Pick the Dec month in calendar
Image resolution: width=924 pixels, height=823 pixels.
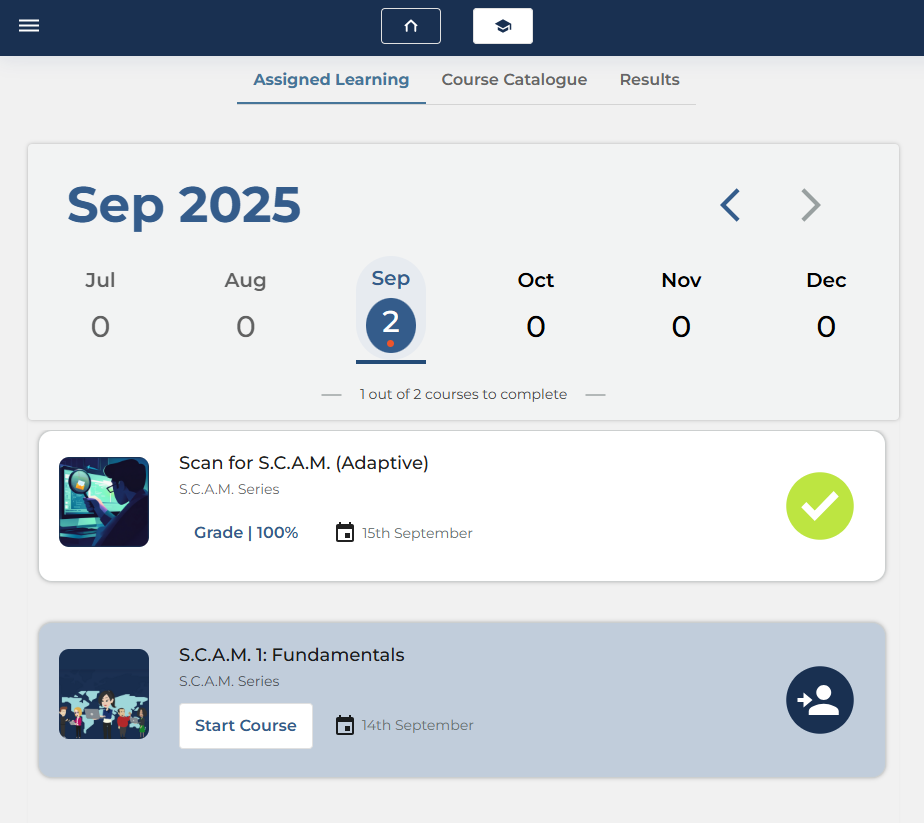[x=826, y=306]
